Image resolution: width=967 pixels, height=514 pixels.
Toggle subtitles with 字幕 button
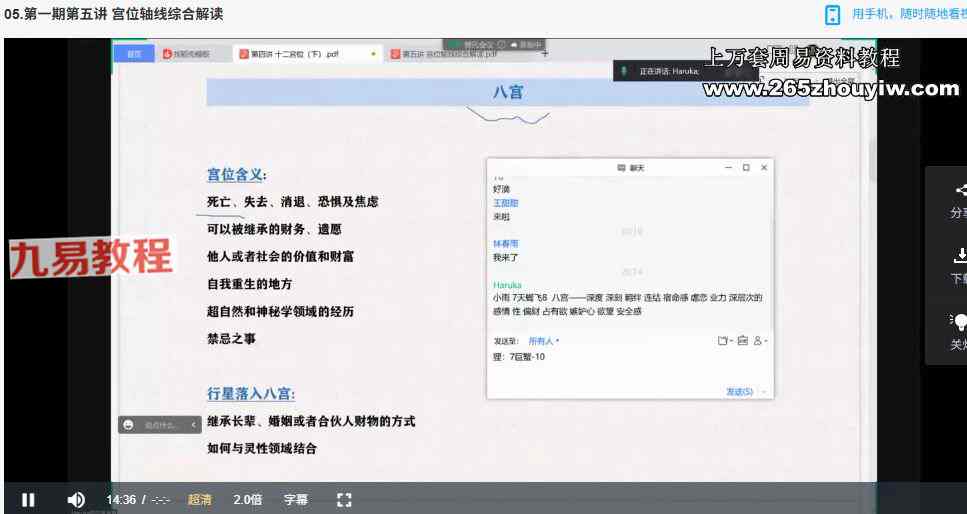tap(295, 500)
